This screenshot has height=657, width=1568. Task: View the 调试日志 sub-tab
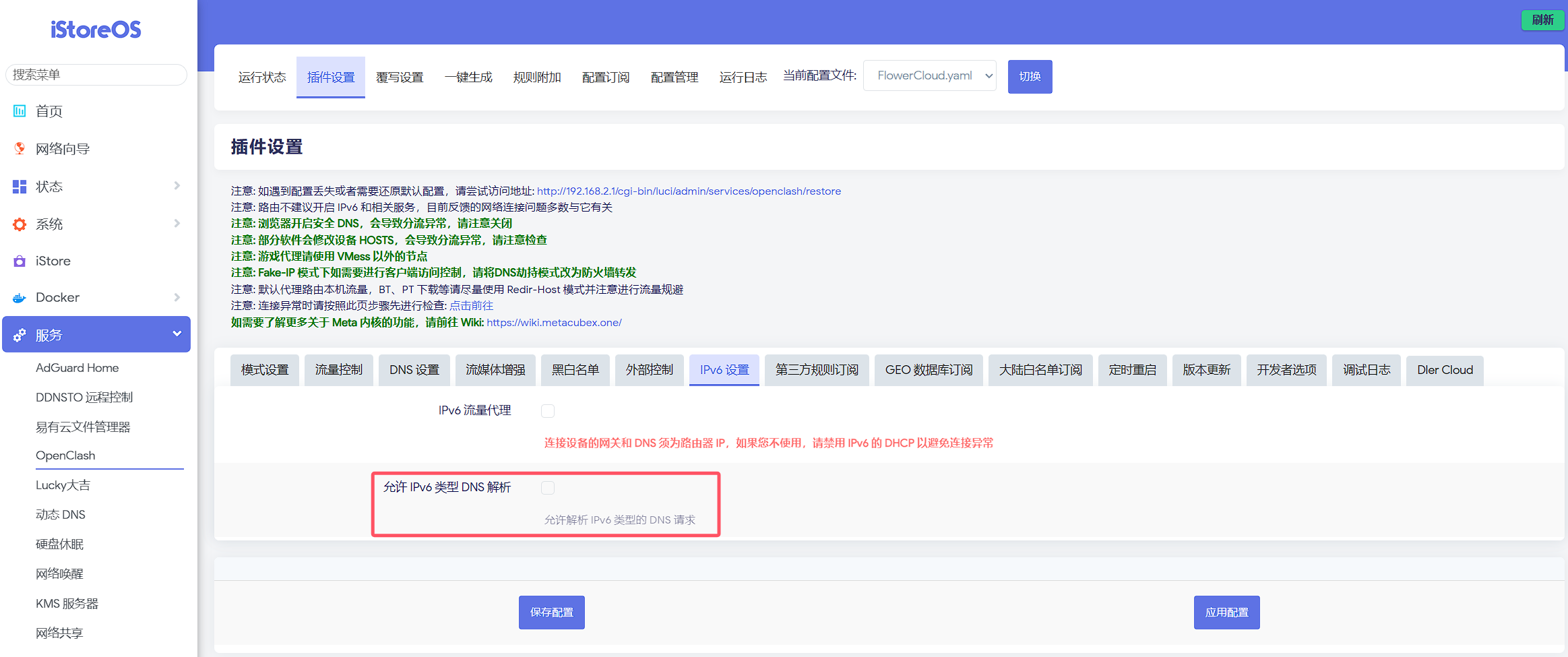click(x=1367, y=370)
